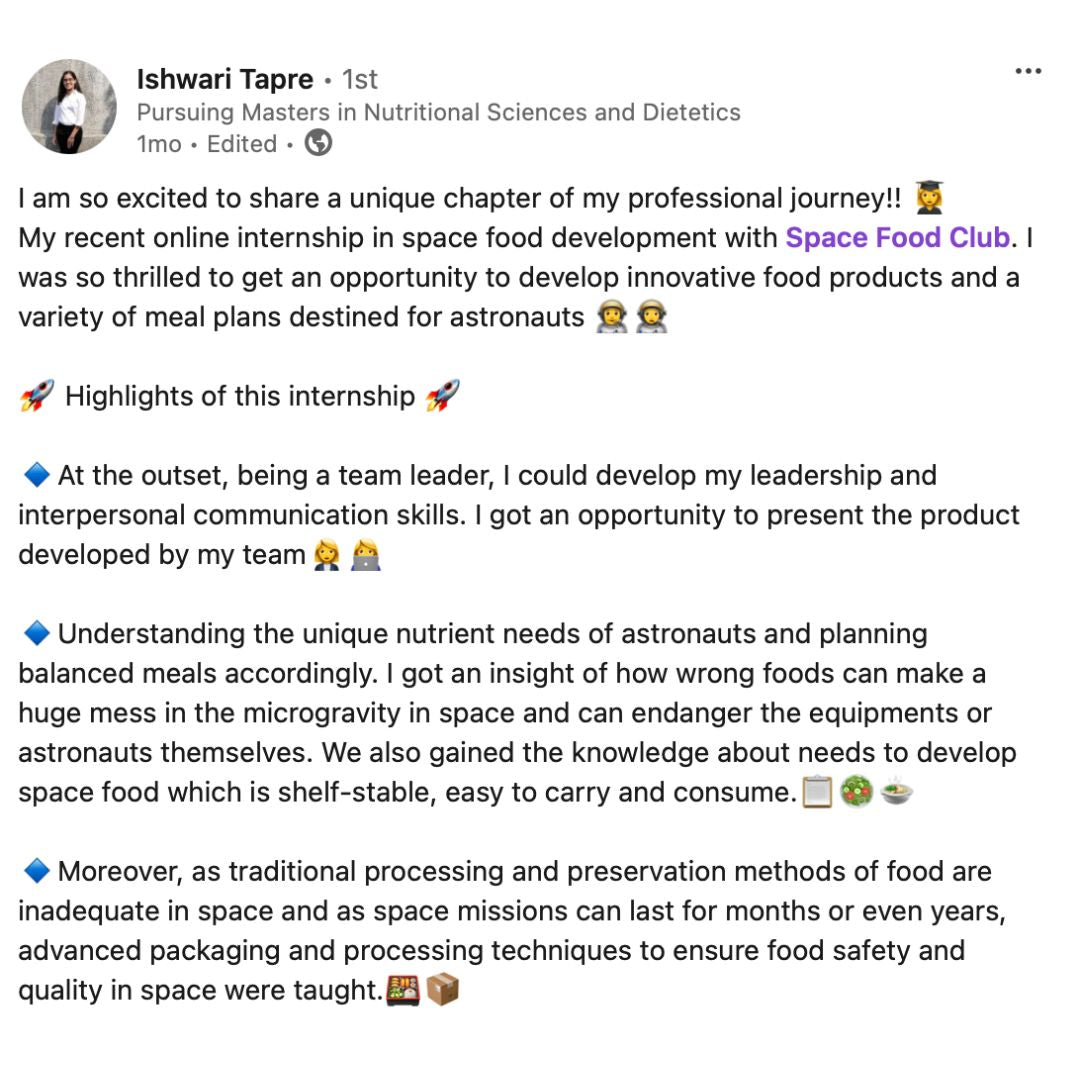Click the rocket emoji before 'Highlights'
The height and width of the screenshot is (1080, 1080).
click(x=36, y=397)
